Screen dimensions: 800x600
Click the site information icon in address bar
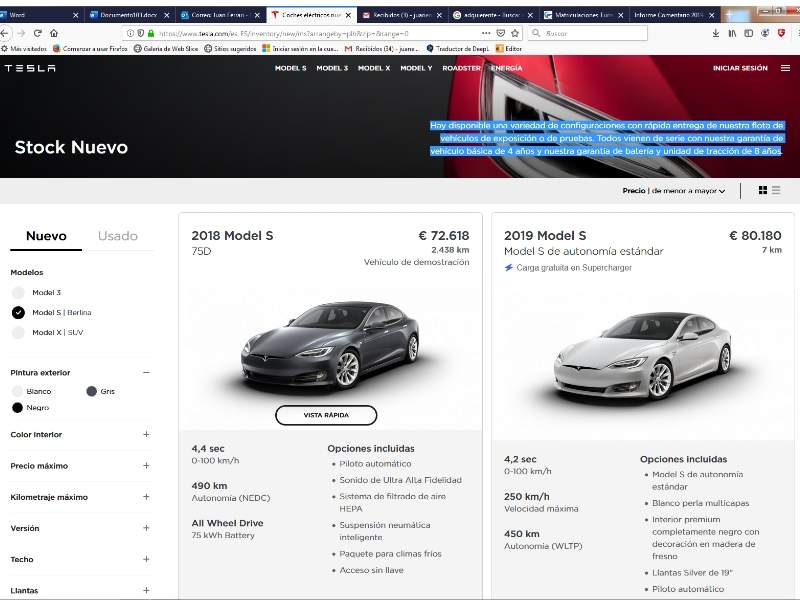coord(130,33)
